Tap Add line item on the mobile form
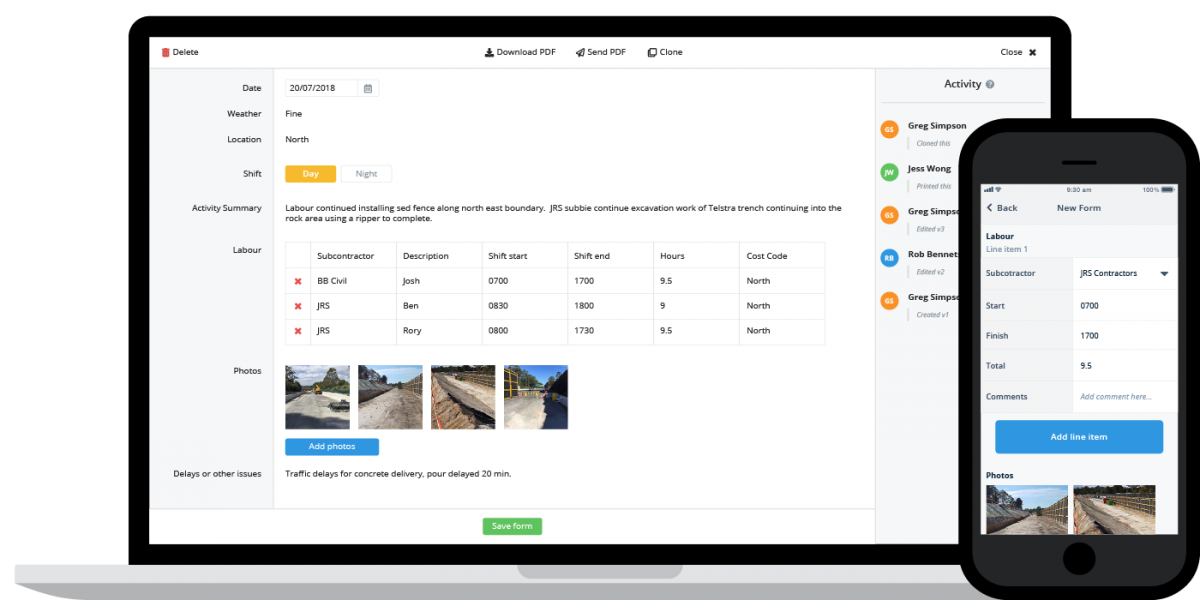1200x600 pixels. [x=1078, y=436]
